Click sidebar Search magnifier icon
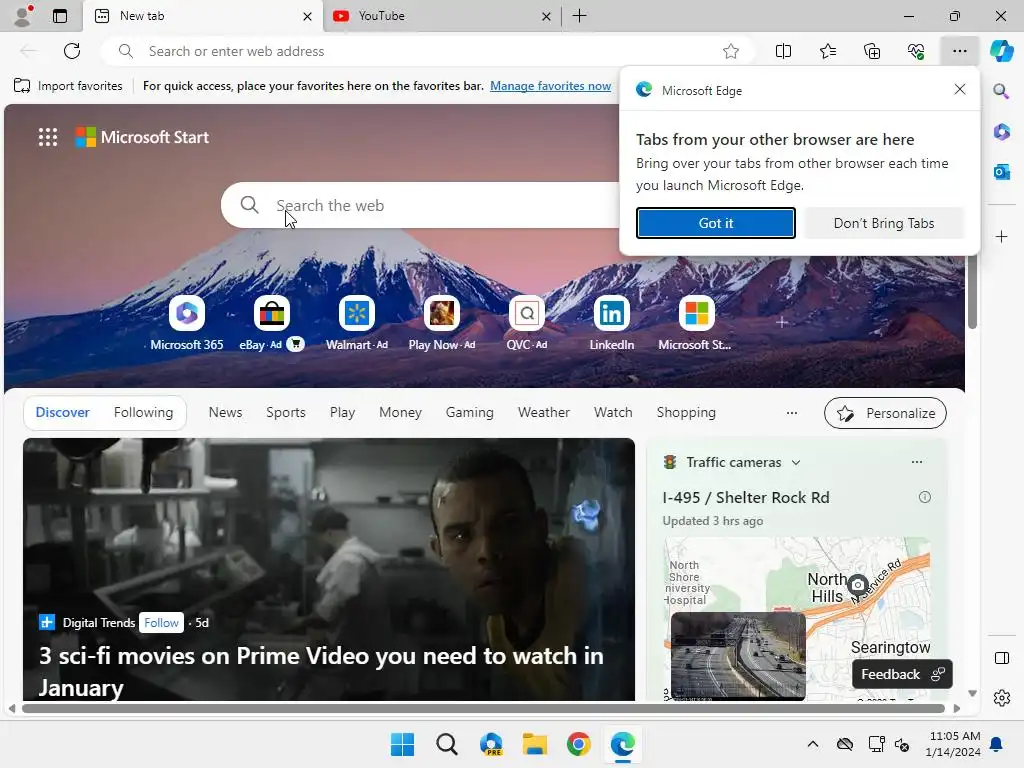Image resolution: width=1024 pixels, height=768 pixels. pyautogui.click(x=1001, y=91)
